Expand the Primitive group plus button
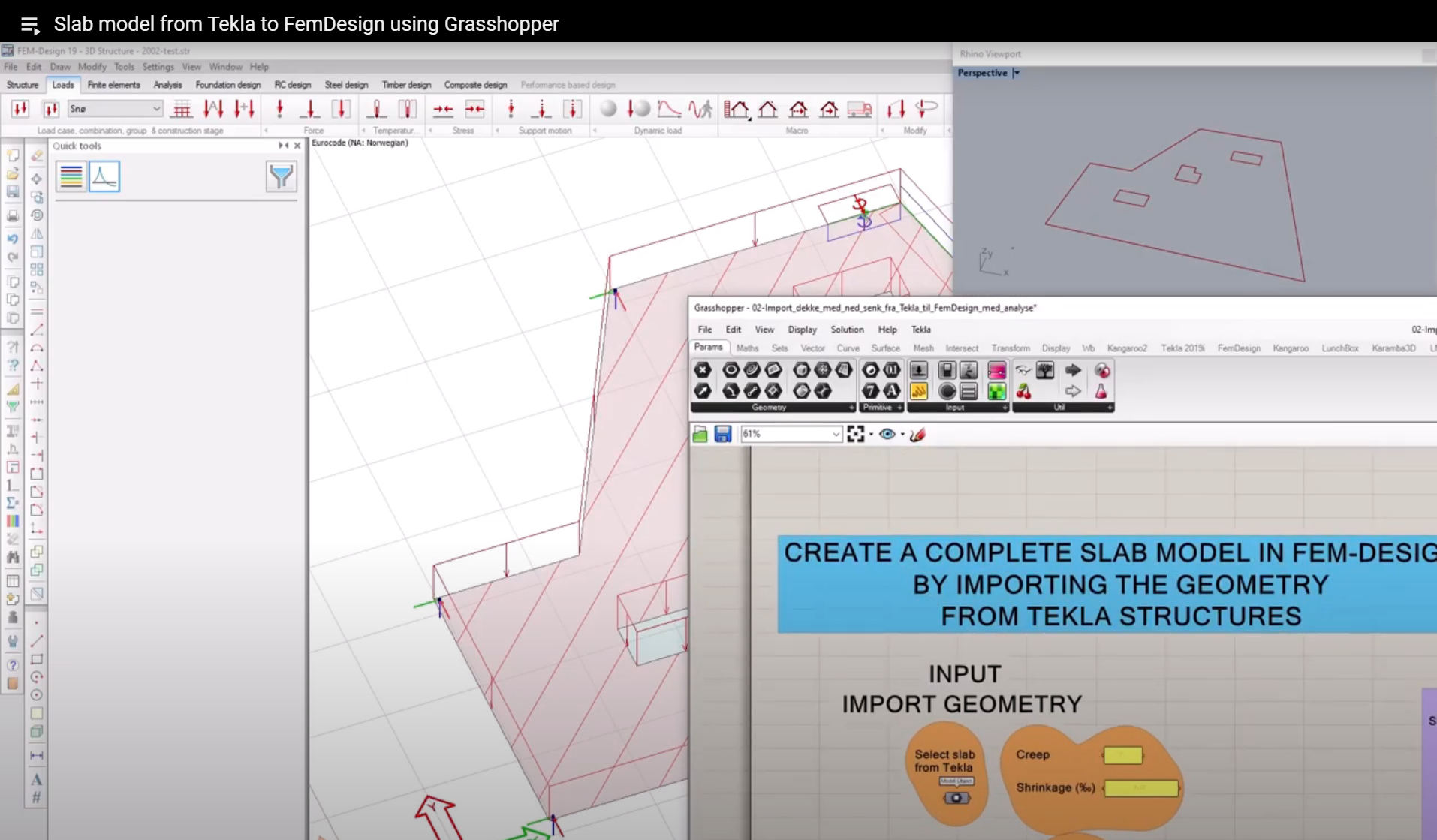Viewport: 1437px width, 840px height. tap(899, 408)
